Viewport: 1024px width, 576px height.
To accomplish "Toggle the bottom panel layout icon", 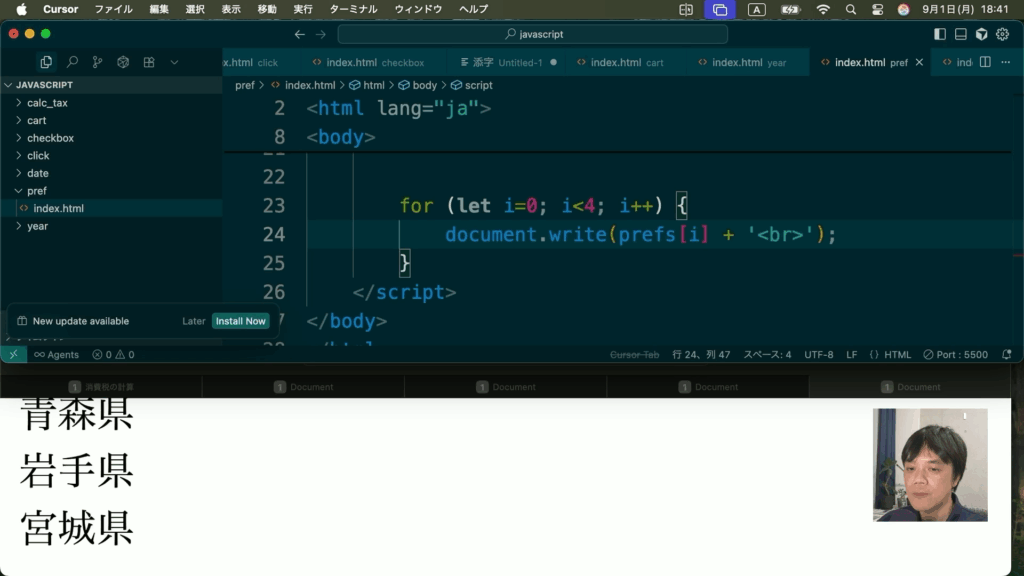I will click(x=960, y=34).
